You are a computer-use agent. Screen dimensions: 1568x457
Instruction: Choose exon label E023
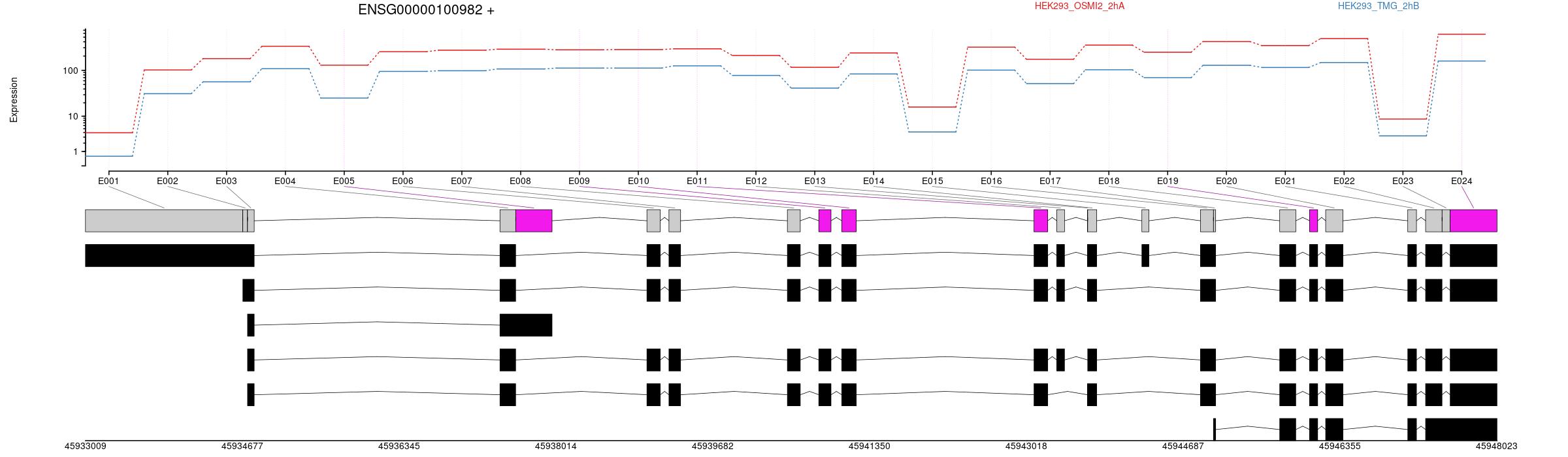click(1403, 181)
